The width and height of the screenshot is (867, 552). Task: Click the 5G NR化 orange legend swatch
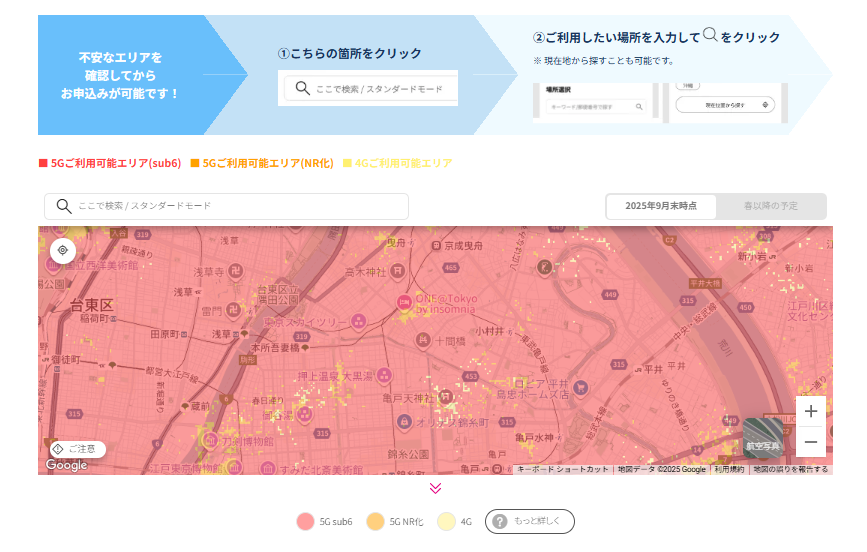tap(375, 521)
